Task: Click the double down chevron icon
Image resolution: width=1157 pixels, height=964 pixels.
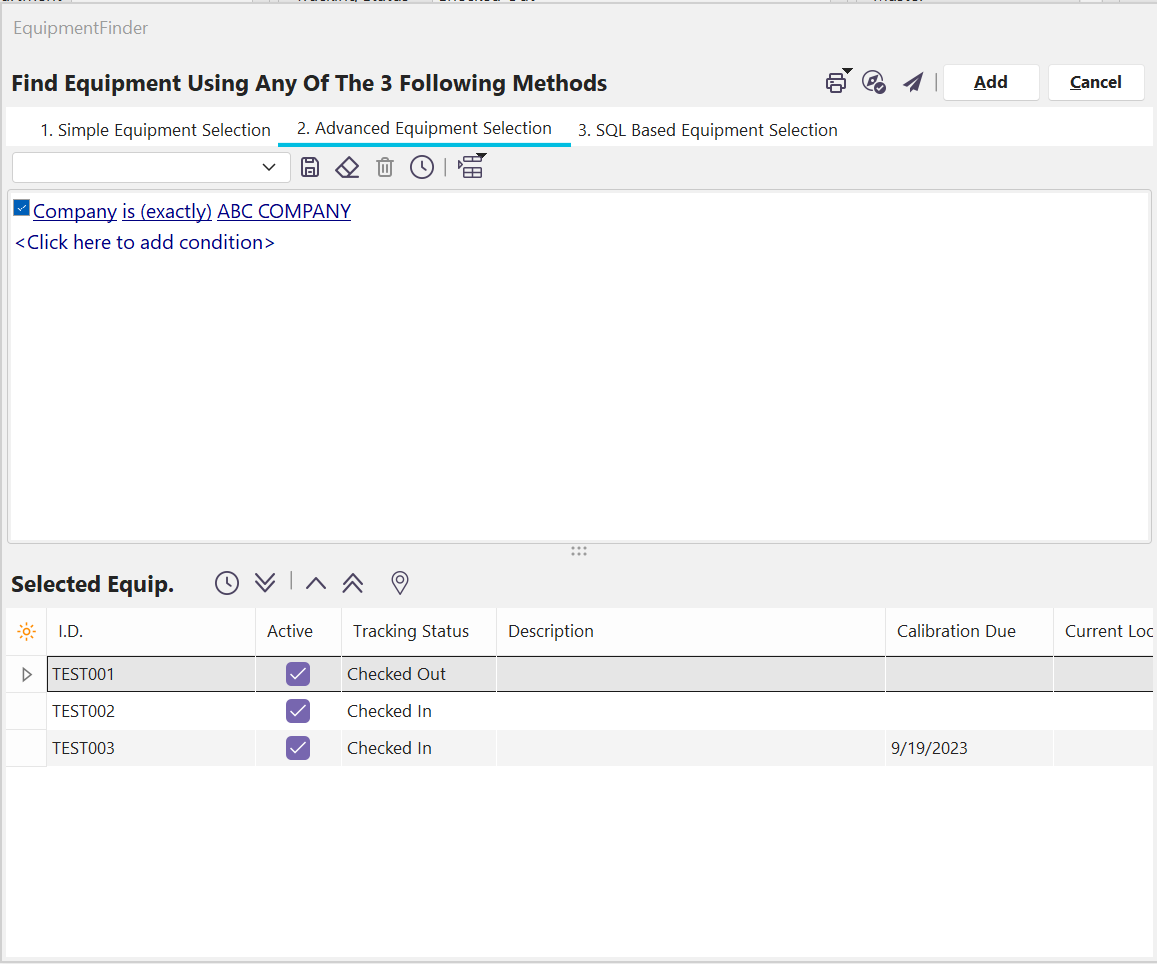Action: point(265,583)
